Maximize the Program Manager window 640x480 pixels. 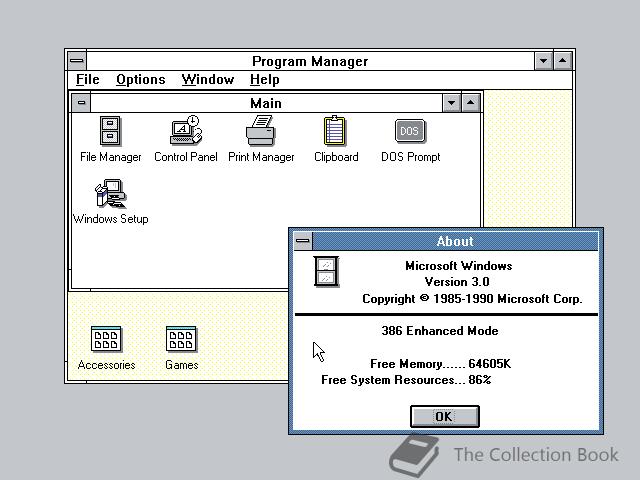pos(563,61)
